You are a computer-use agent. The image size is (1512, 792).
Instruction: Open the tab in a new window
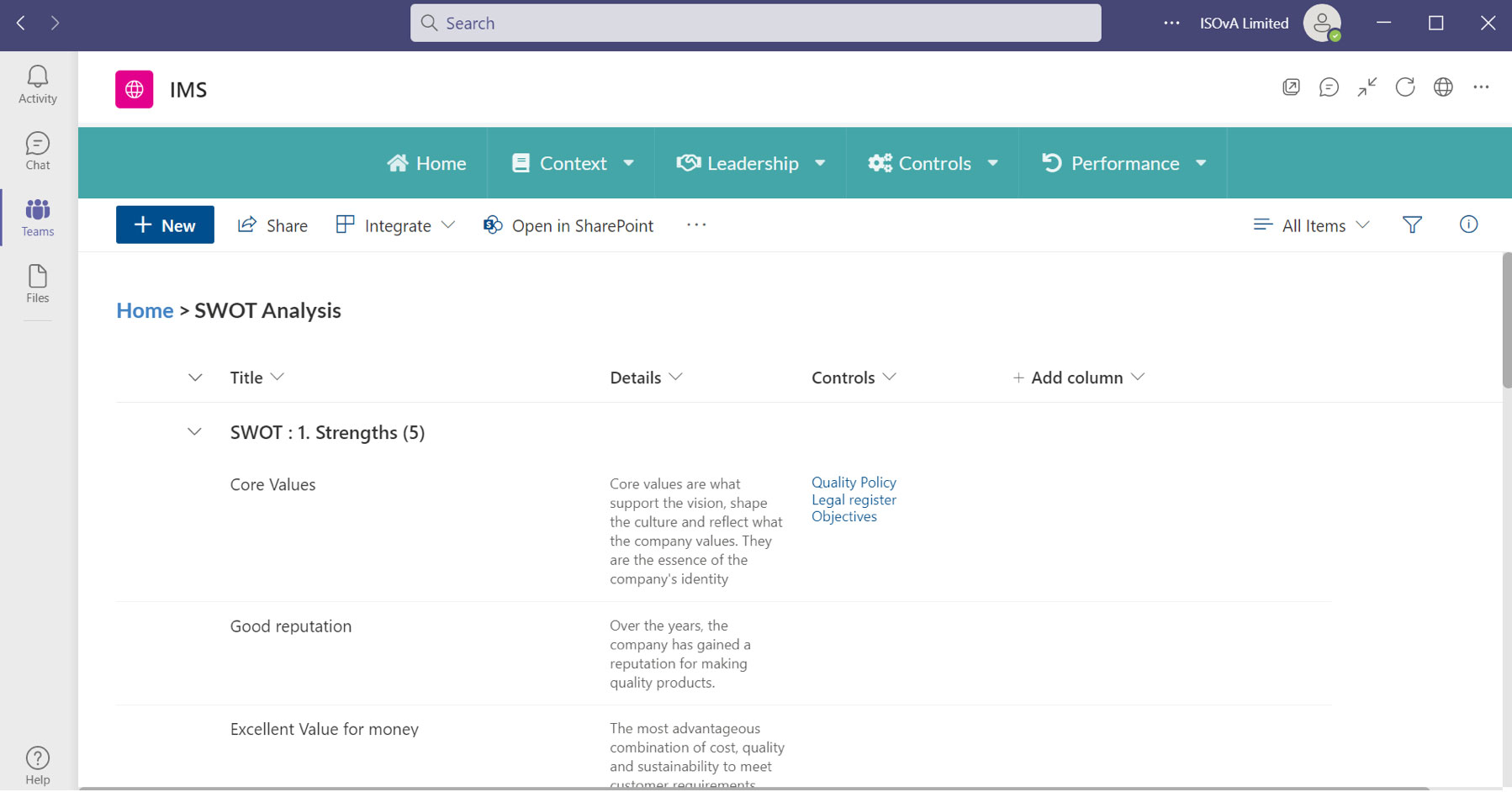[1291, 87]
